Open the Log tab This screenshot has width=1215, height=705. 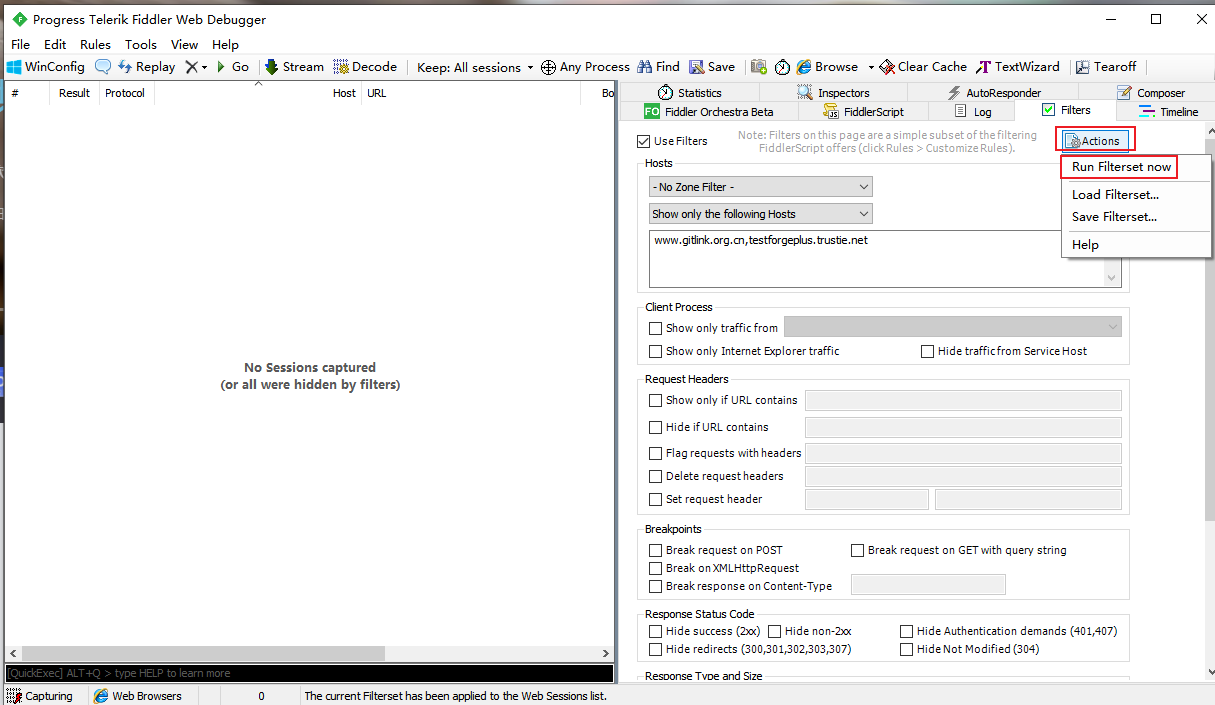[x=973, y=112]
